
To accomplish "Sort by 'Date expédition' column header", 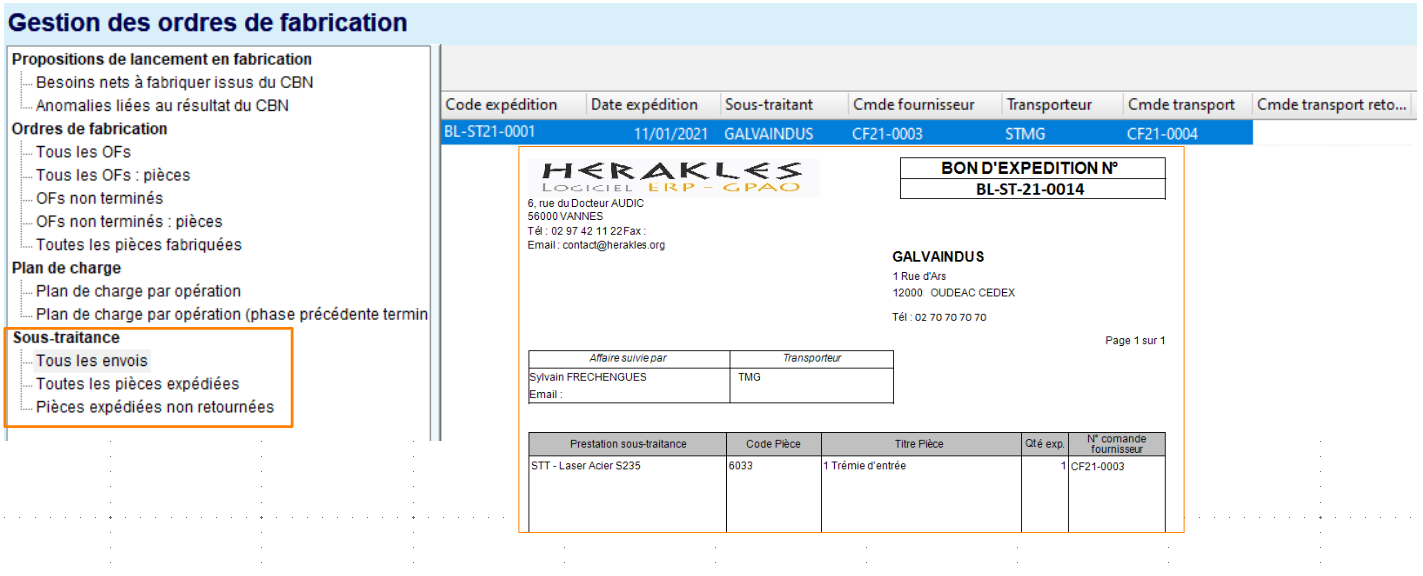I will coord(644,105).
